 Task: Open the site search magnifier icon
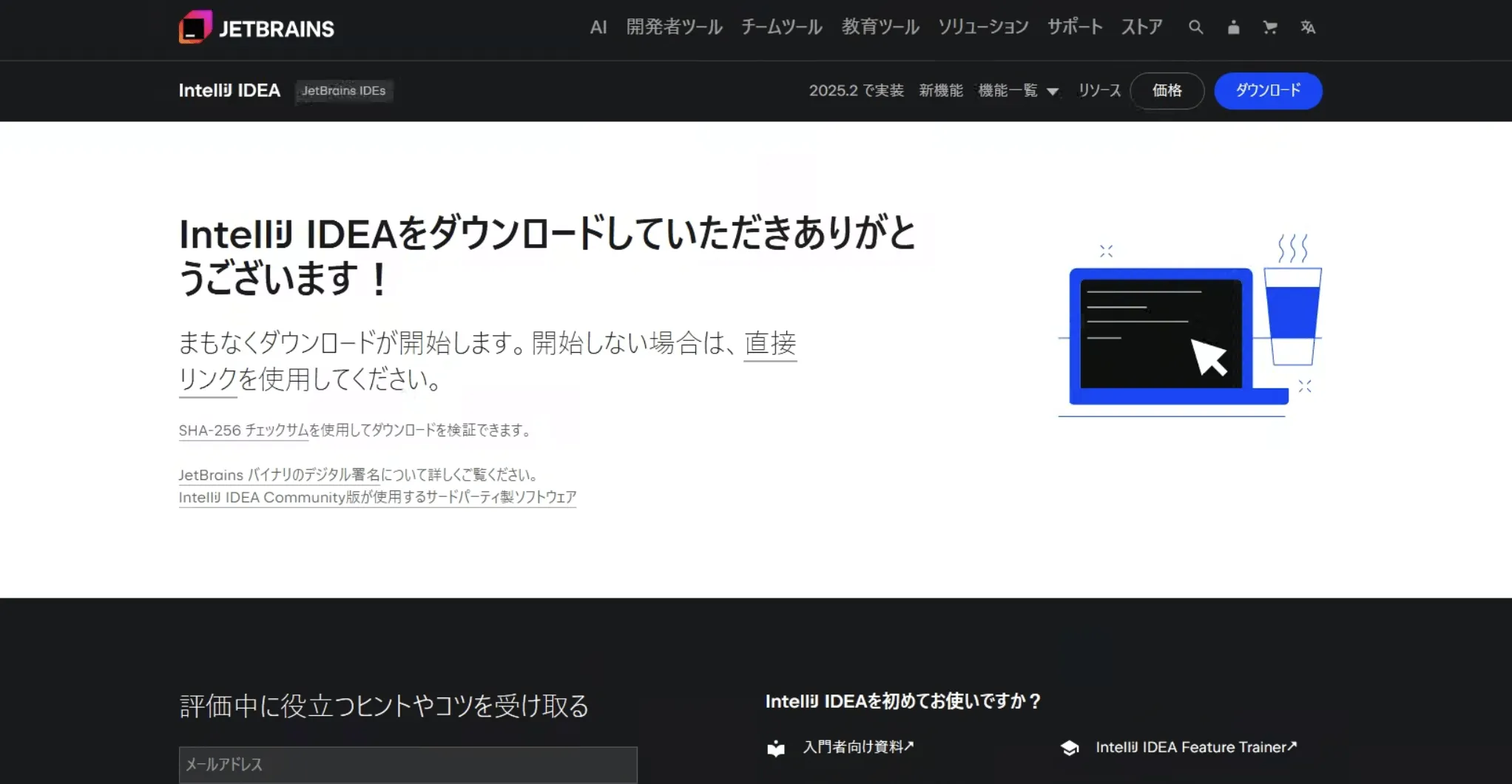point(1195,27)
